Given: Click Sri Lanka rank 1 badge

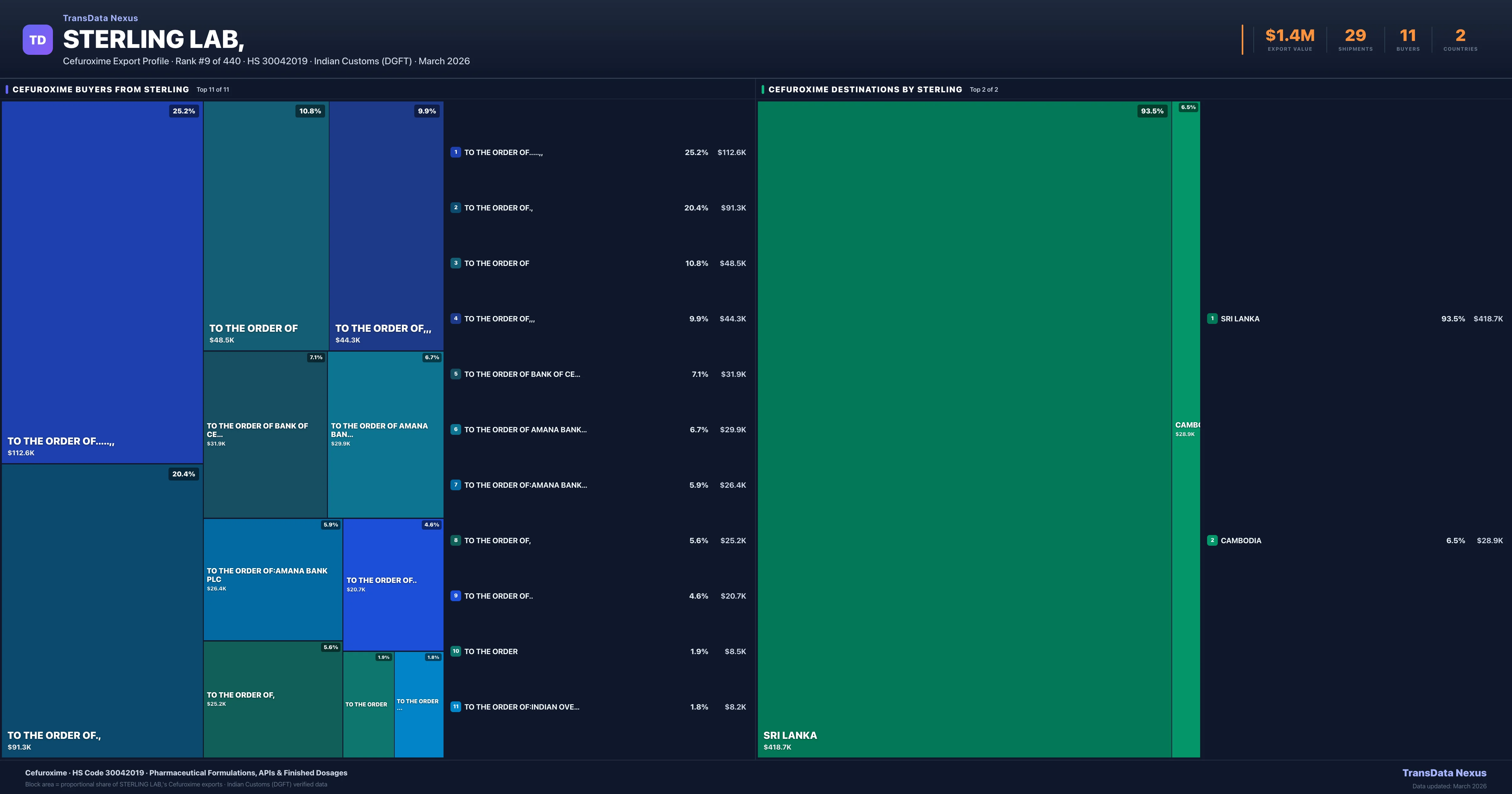Looking at the screenshot, I should point(1212,318).
